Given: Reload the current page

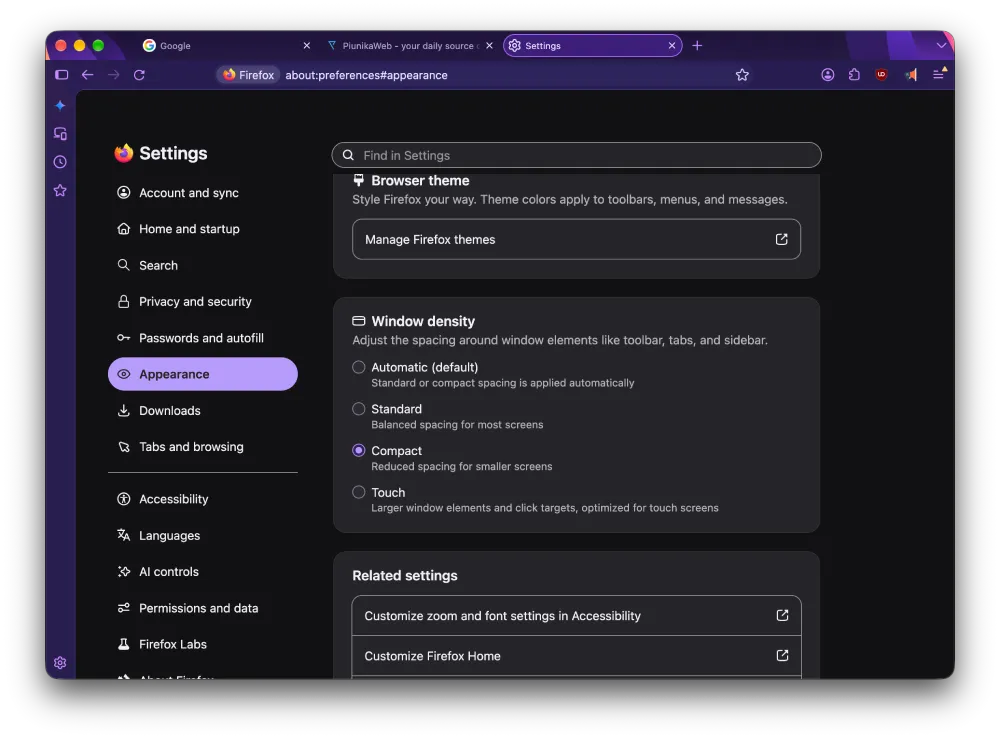Looking at the screenshot, I should (139, 75).
